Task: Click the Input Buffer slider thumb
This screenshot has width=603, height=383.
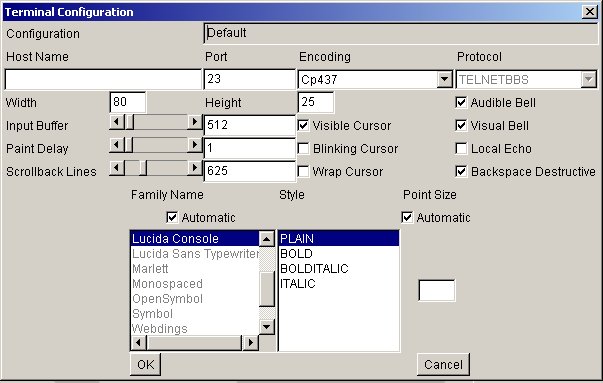Action: click(x=129, y=122)
